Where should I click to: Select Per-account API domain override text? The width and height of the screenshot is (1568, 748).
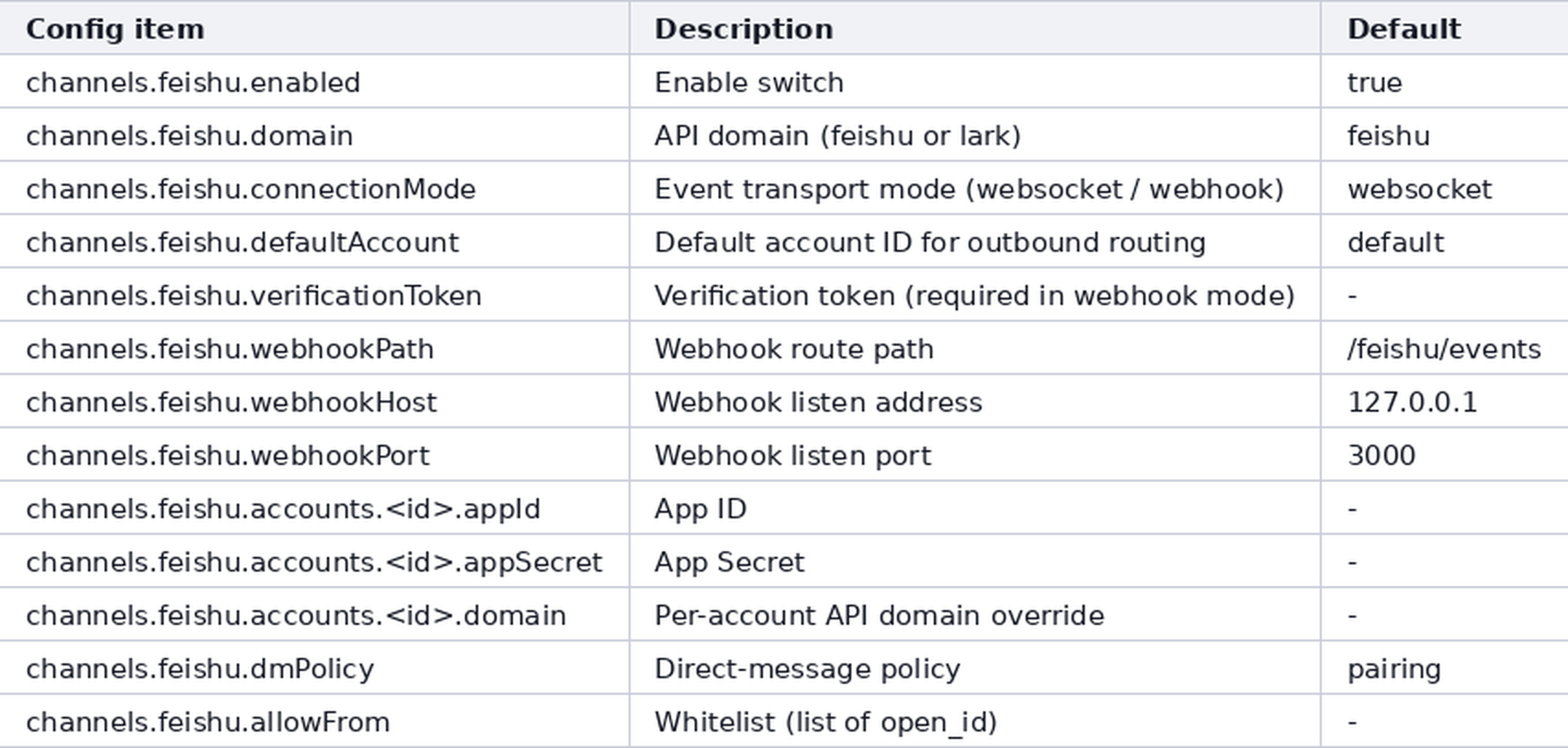pos(880,616)
